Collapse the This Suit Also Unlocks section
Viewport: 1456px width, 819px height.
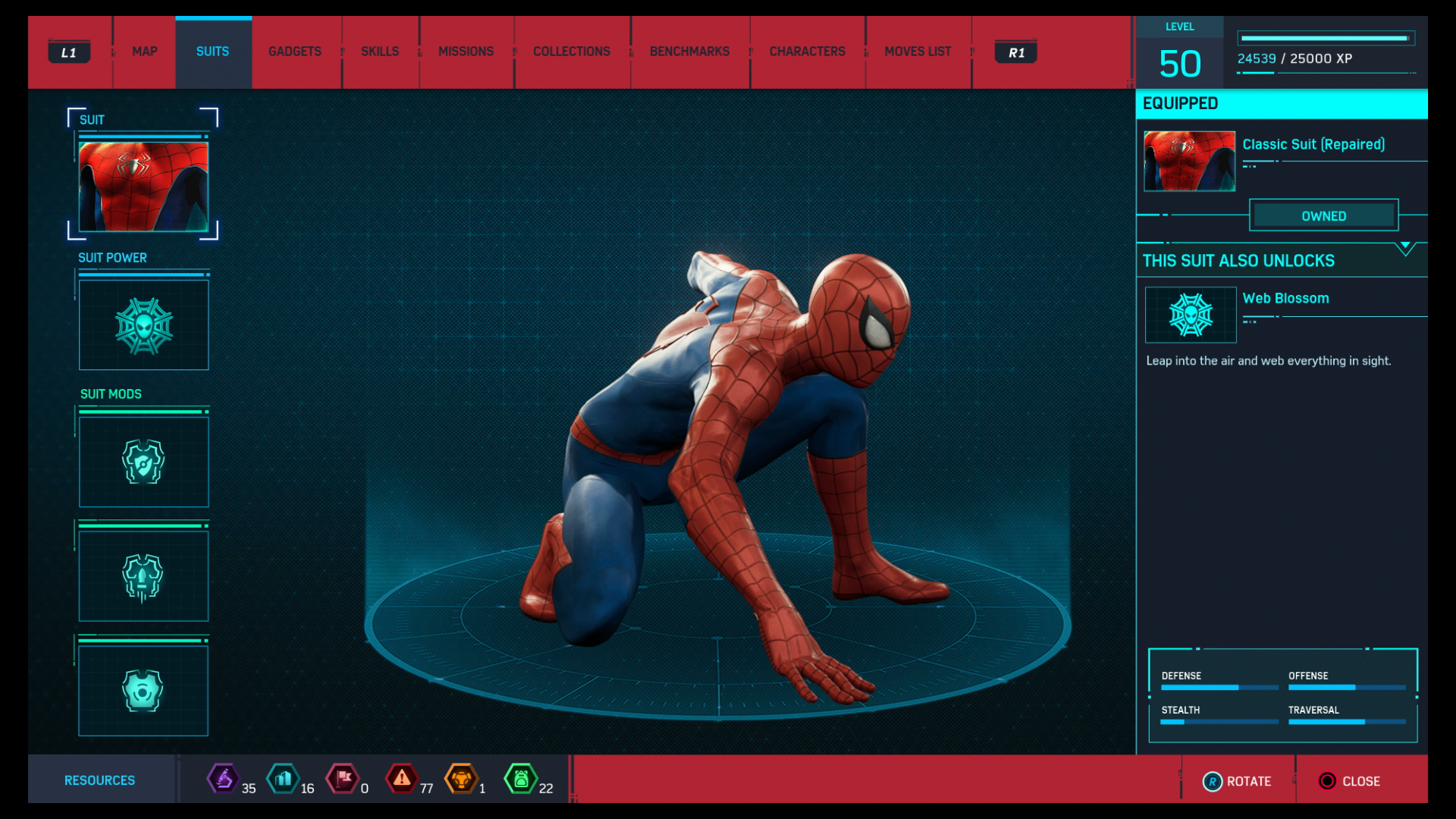pyautogui.click(x=1405, y=248)
